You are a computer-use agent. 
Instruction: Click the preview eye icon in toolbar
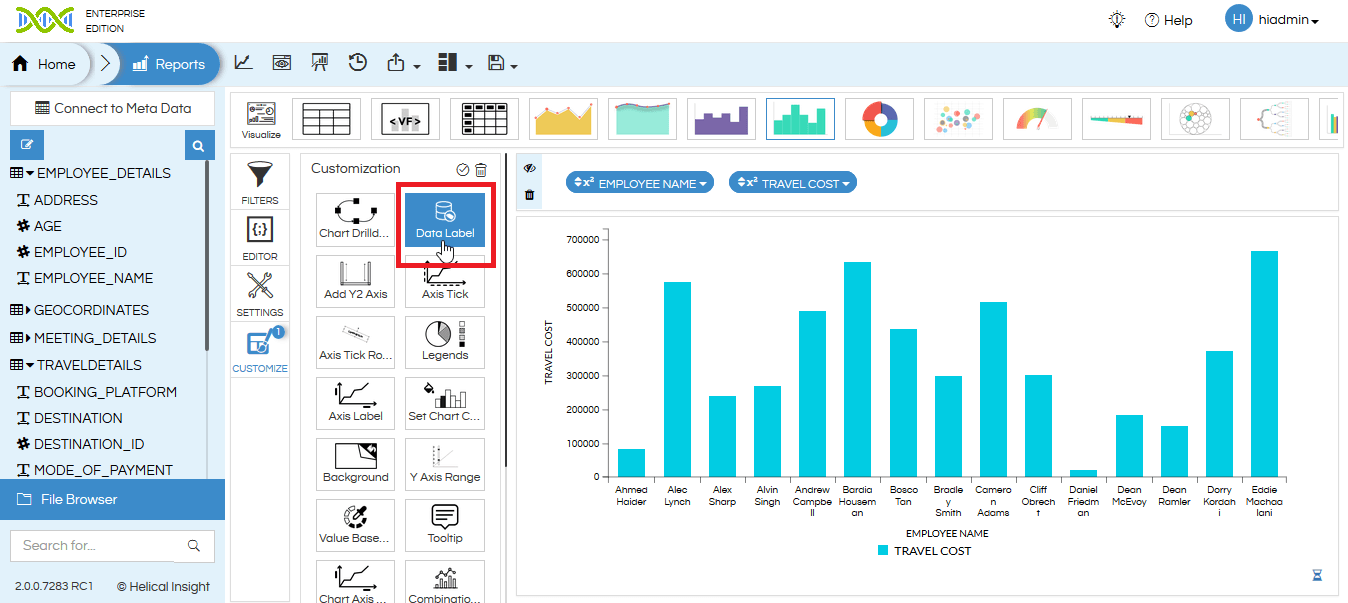pyautogui.click(x=282, y=63)
